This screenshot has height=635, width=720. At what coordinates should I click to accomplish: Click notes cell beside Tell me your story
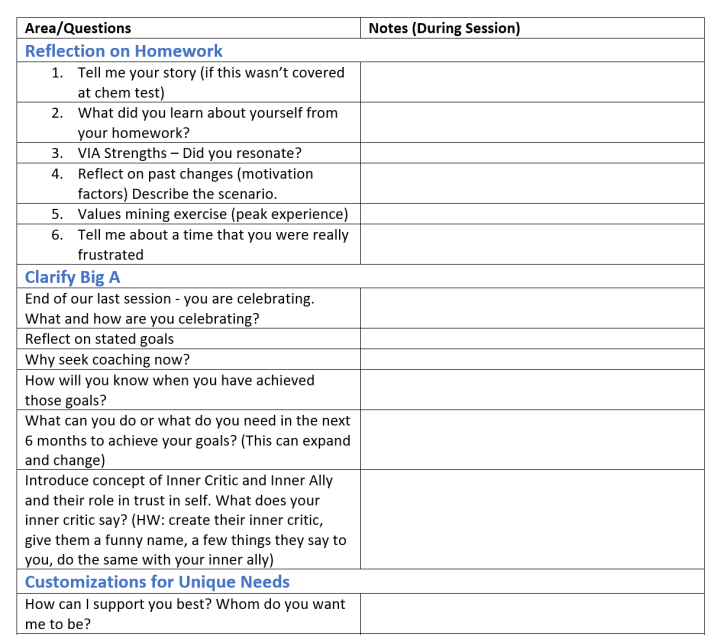532,82
